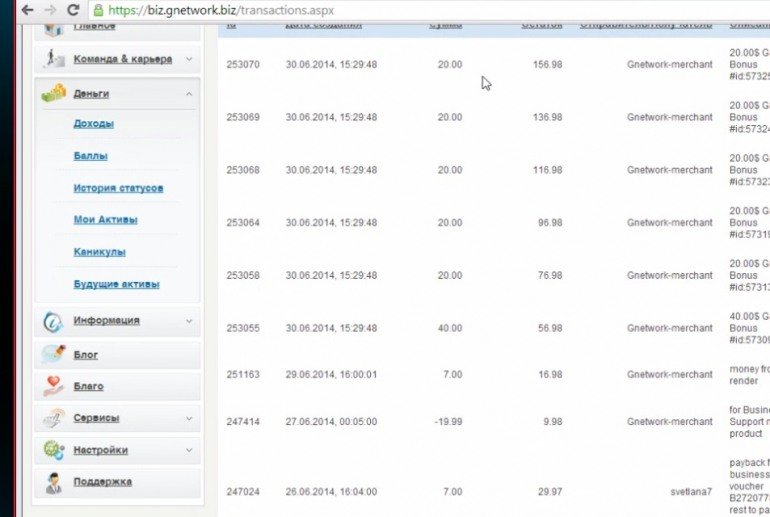770x517 pixels.
Task: Click the Настройки gears icon
Action: (54, 450)
